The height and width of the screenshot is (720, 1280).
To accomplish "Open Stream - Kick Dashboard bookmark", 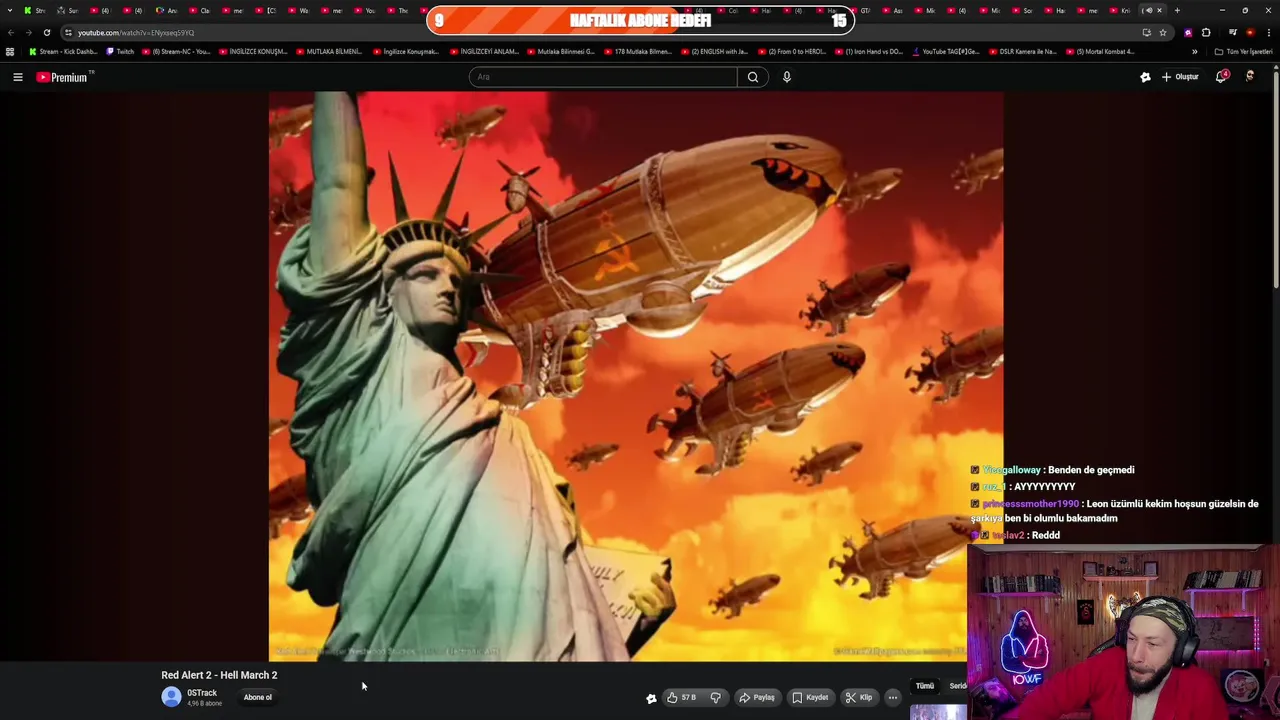I will click(x=63, y=51).
